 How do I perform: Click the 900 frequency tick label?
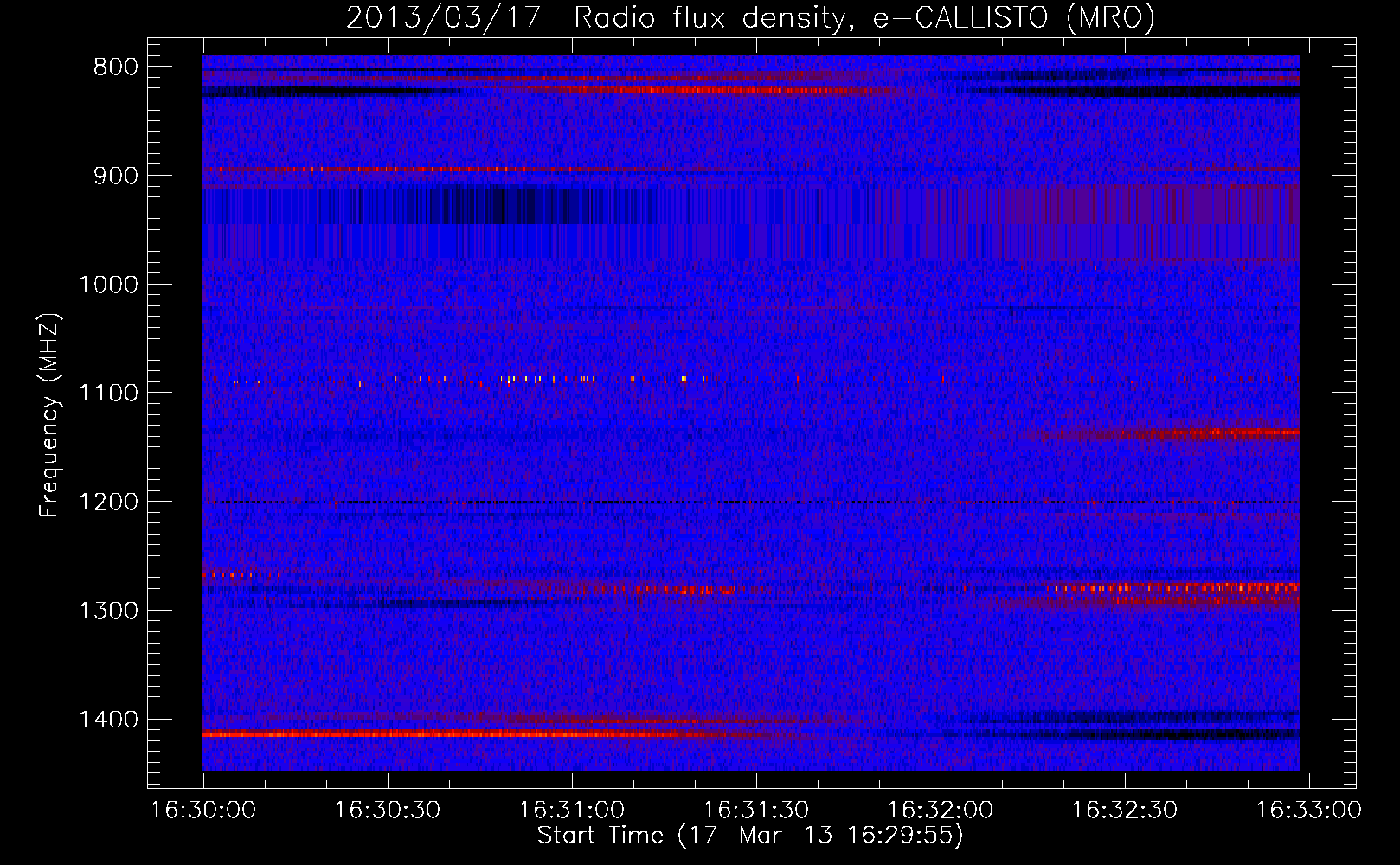coord(115,176)
